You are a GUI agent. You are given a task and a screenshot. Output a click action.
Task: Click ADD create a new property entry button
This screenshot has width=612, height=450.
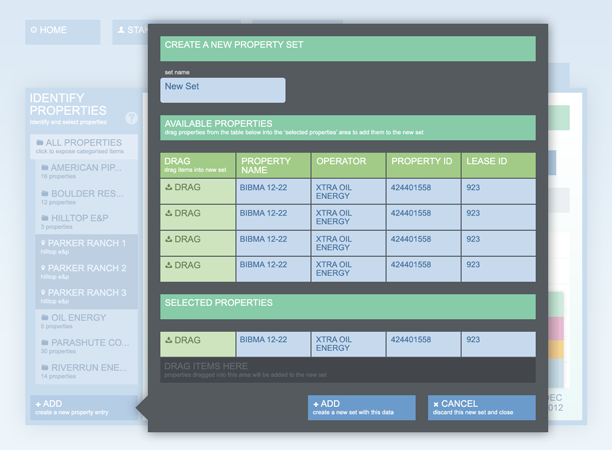(84, 407)
